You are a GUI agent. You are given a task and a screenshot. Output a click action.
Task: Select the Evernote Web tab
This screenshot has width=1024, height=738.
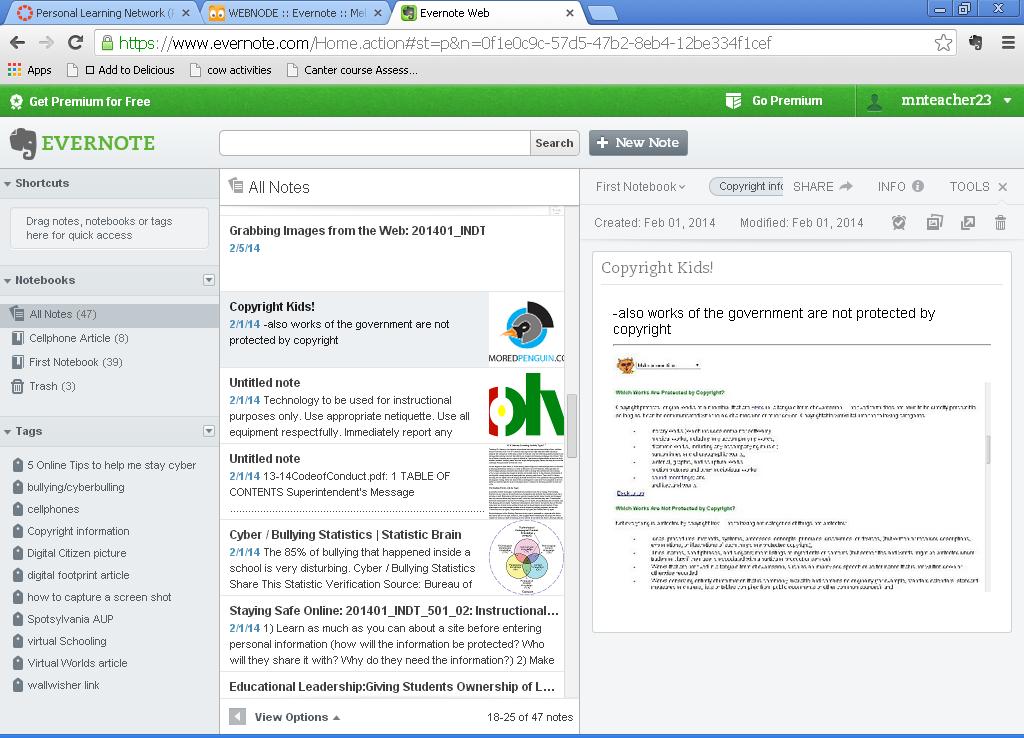click(488, 13)
